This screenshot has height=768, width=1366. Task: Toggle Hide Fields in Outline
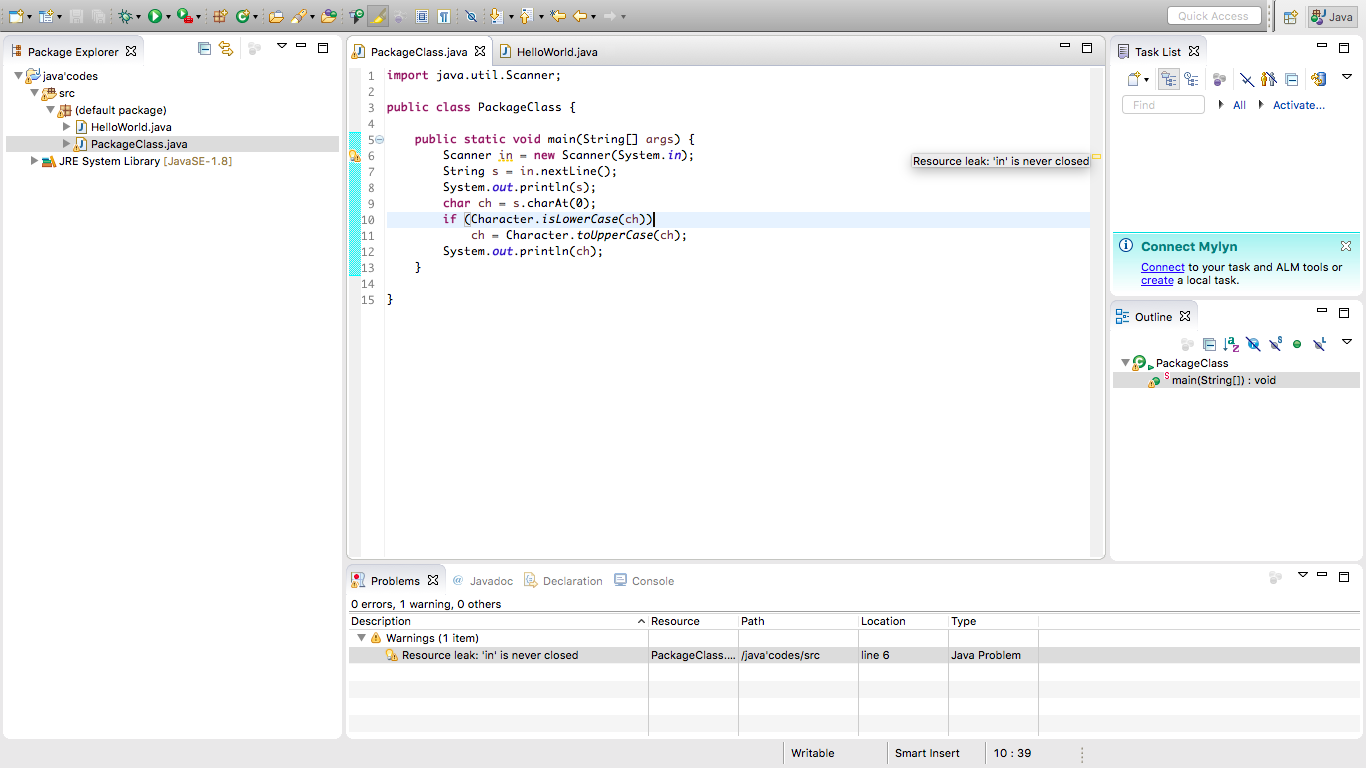tap(1253, 343)
